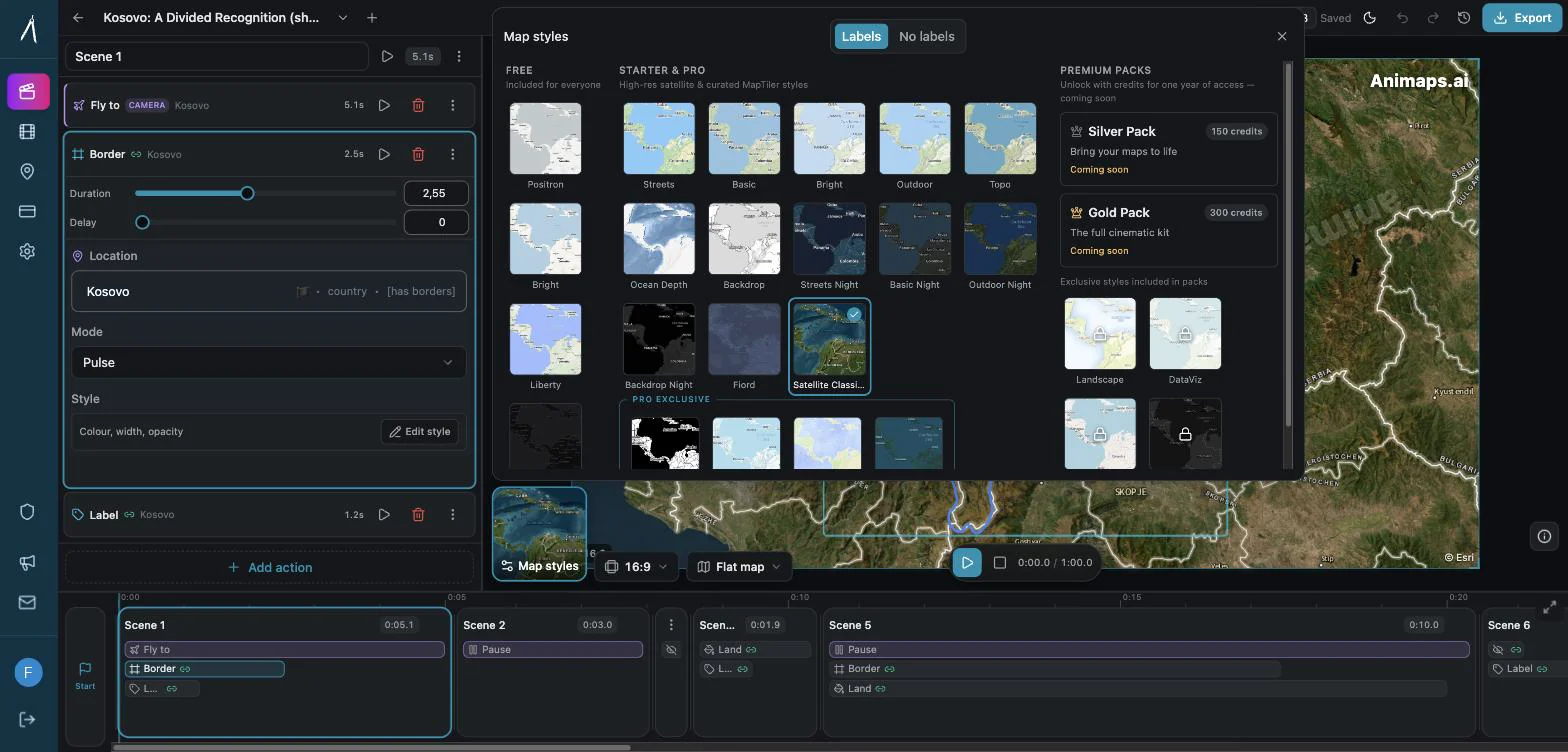The height and width of the screenshot is (752, 1568).
Task: Open the 16:9 aspect ratio dropdown
Action: click(637, 566)
